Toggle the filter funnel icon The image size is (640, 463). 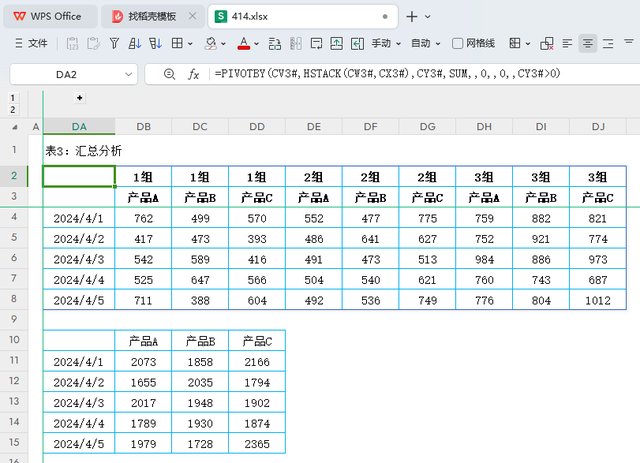coord(114,43)
